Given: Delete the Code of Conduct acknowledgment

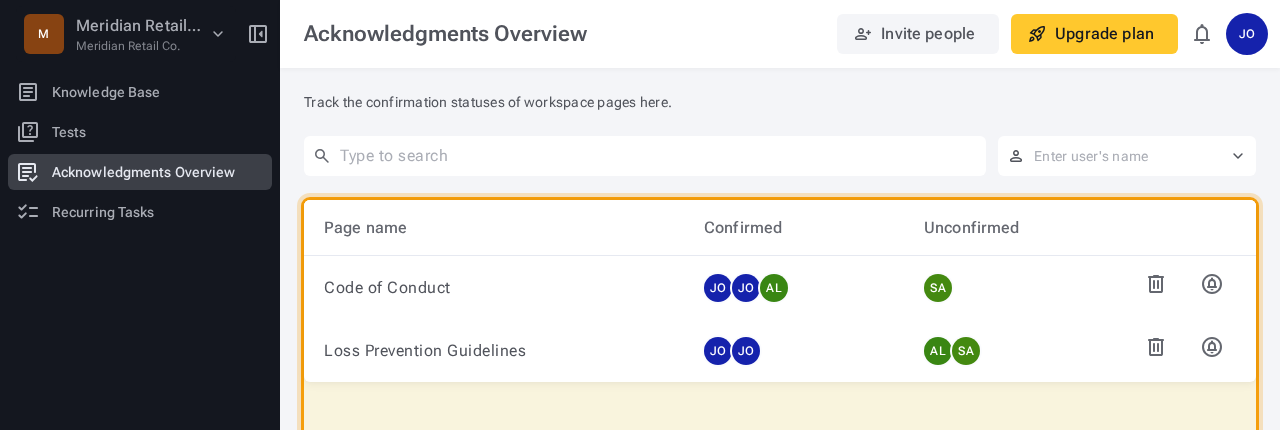Looking at the screenshot, I should [x=1156, y=284].
